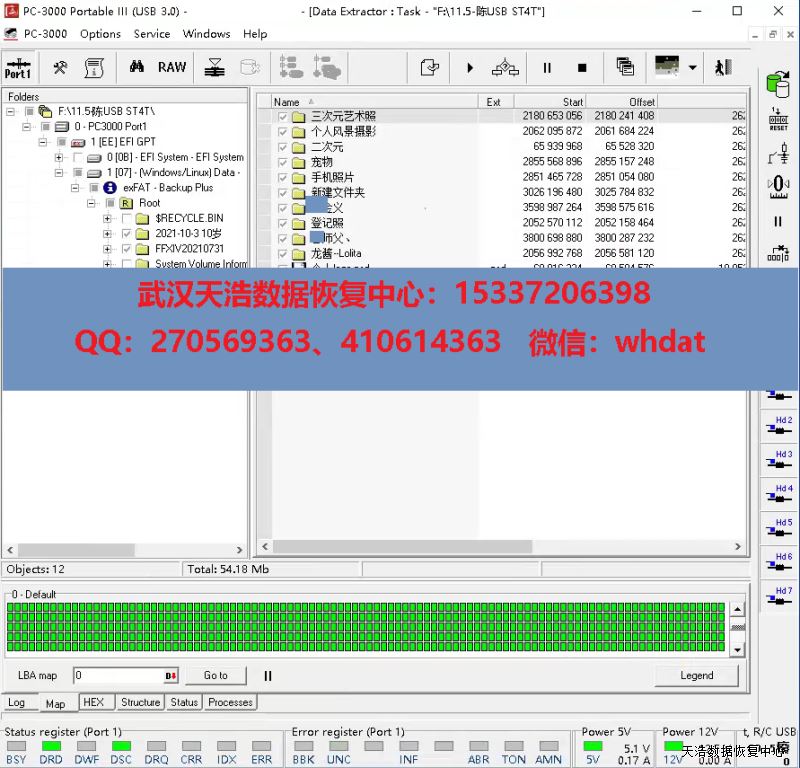Screen dimensions: 800x768
Task: Toggle the $RECYCLE.BIN tree checkbox
Action: pyautogui.click(x=127, y=218)
